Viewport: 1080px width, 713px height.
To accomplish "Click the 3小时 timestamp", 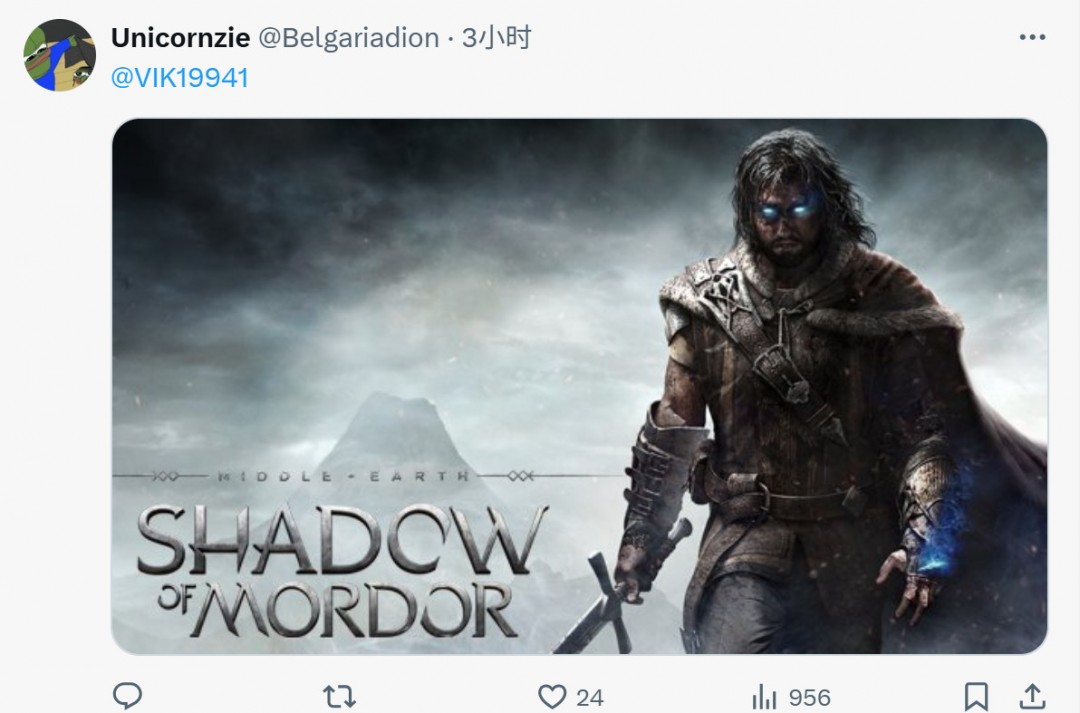I will point(497,38).
